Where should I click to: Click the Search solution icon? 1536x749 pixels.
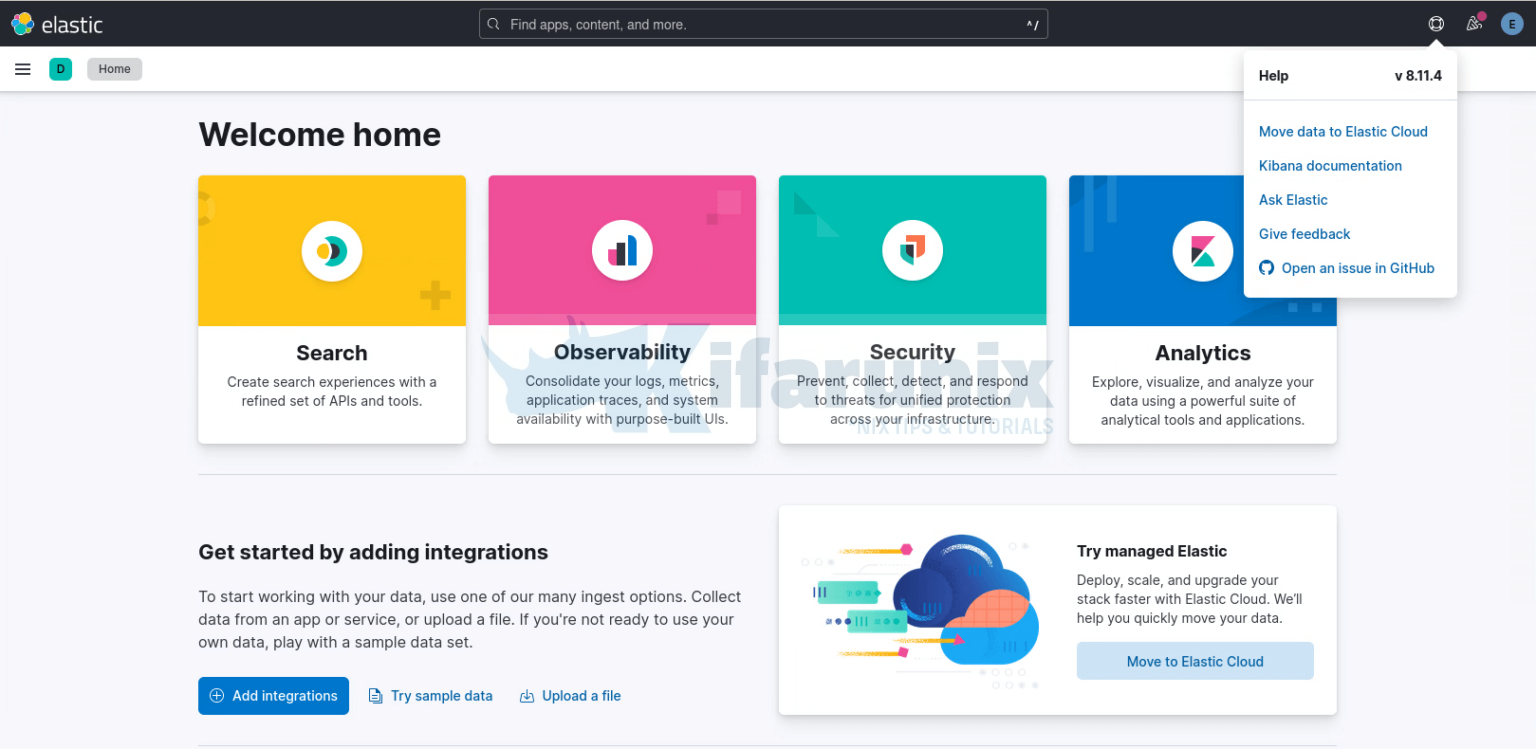tap(331, 250)
